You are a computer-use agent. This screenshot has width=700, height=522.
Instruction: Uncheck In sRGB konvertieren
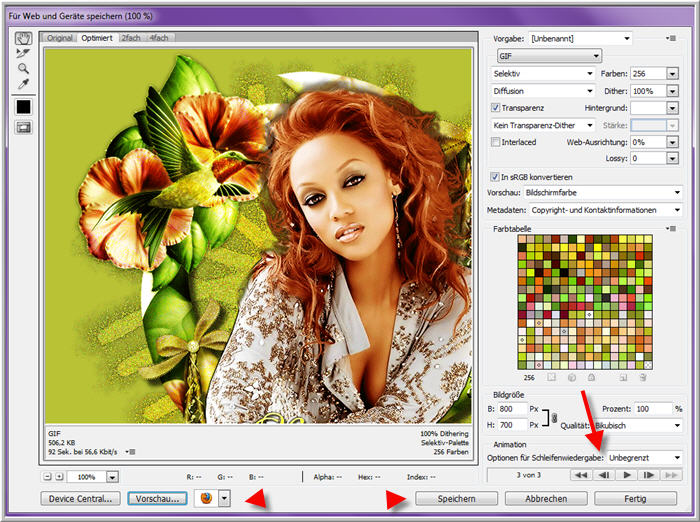pyautogui.click(x=495, y=177)
